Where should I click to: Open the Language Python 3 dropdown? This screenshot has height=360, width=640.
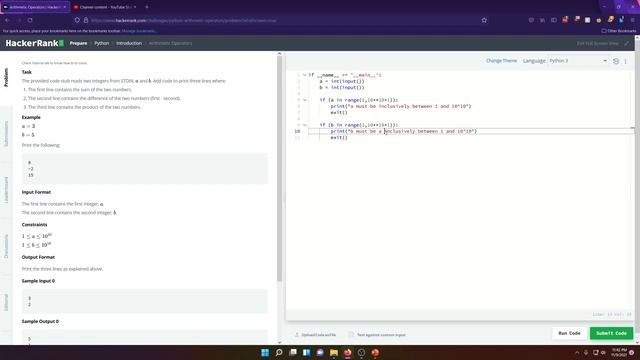(x=578, y=61)
